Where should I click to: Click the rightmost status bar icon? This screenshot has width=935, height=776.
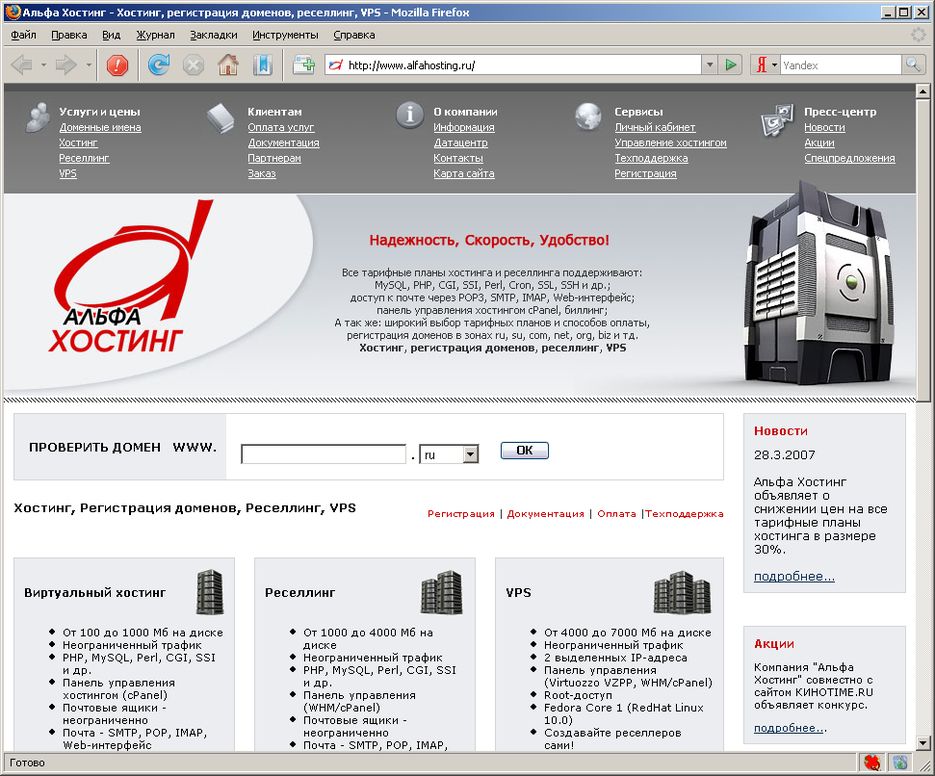900,762
